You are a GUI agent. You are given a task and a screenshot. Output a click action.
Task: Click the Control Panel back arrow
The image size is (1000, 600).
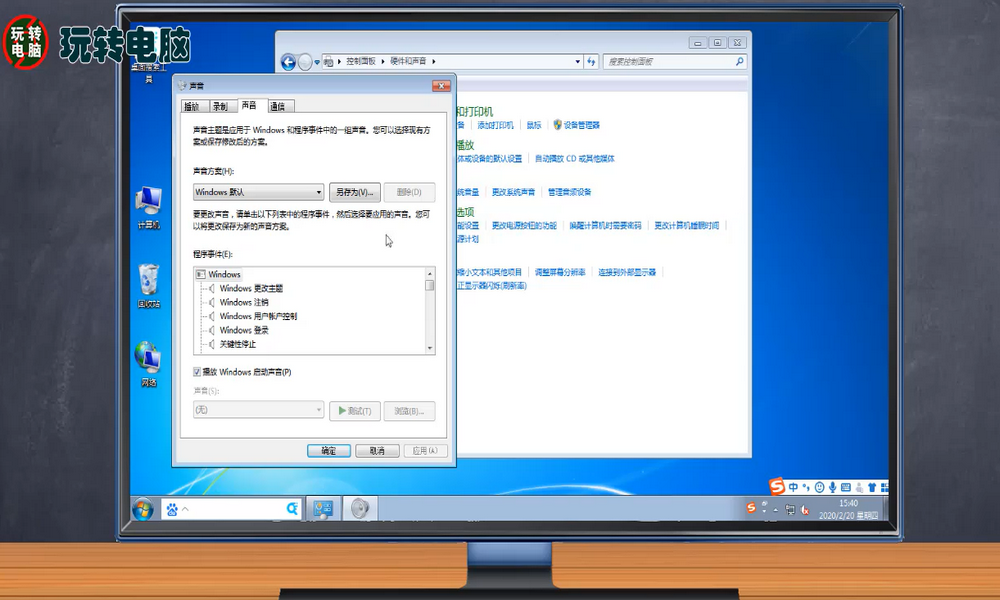tap(288, 62)
